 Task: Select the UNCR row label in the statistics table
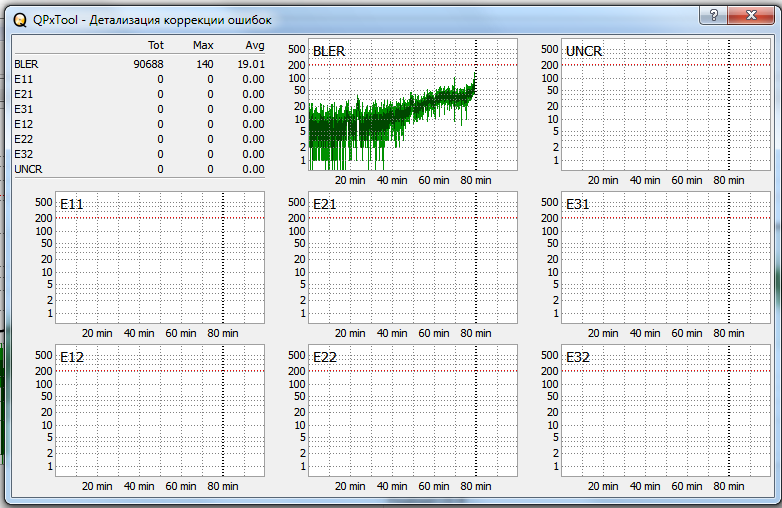pos(28,169)
